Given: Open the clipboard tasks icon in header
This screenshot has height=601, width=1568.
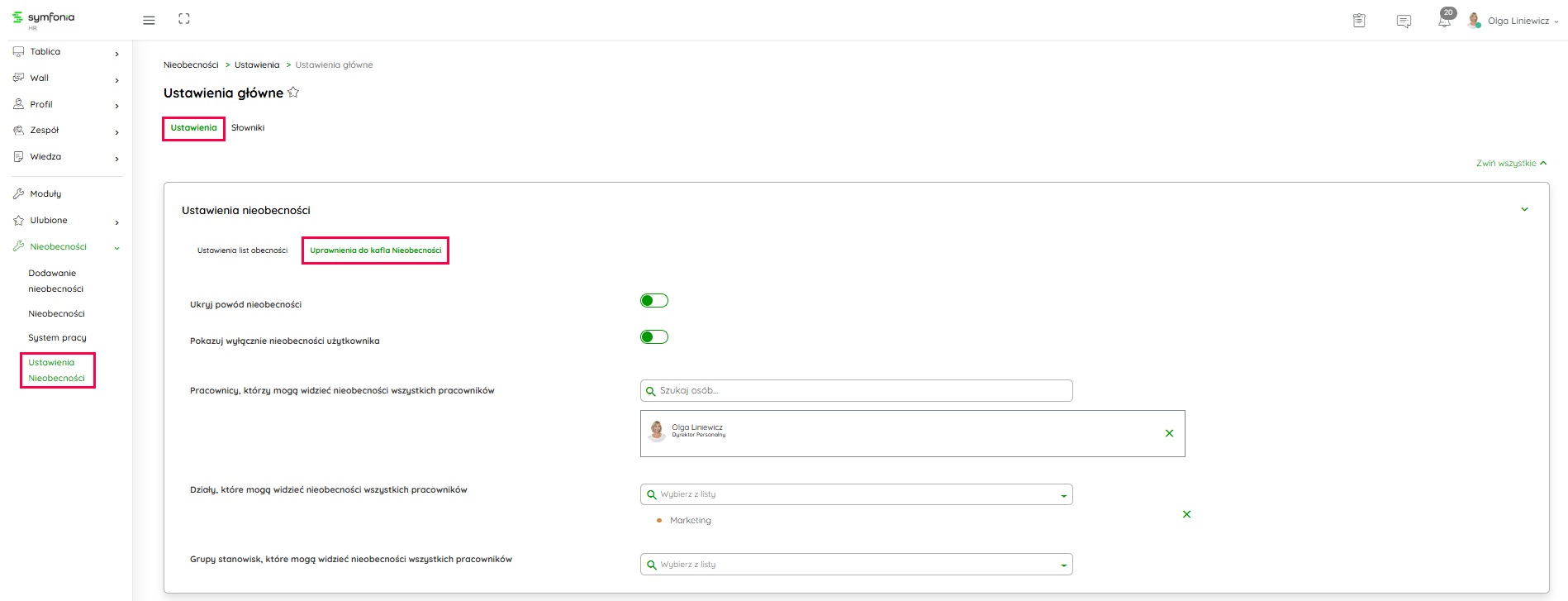Looking at the screenshot, I should point(1359,21).
